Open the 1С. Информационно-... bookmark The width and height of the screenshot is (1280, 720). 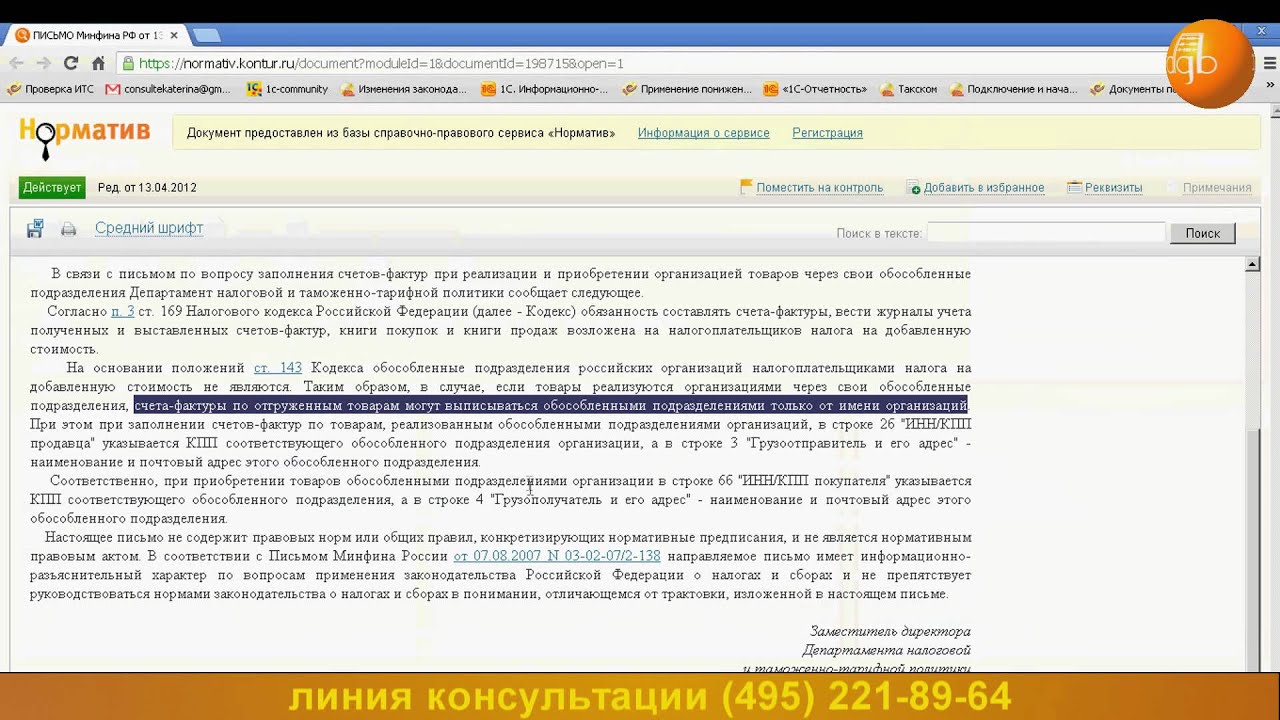click(x=545, y=89)
